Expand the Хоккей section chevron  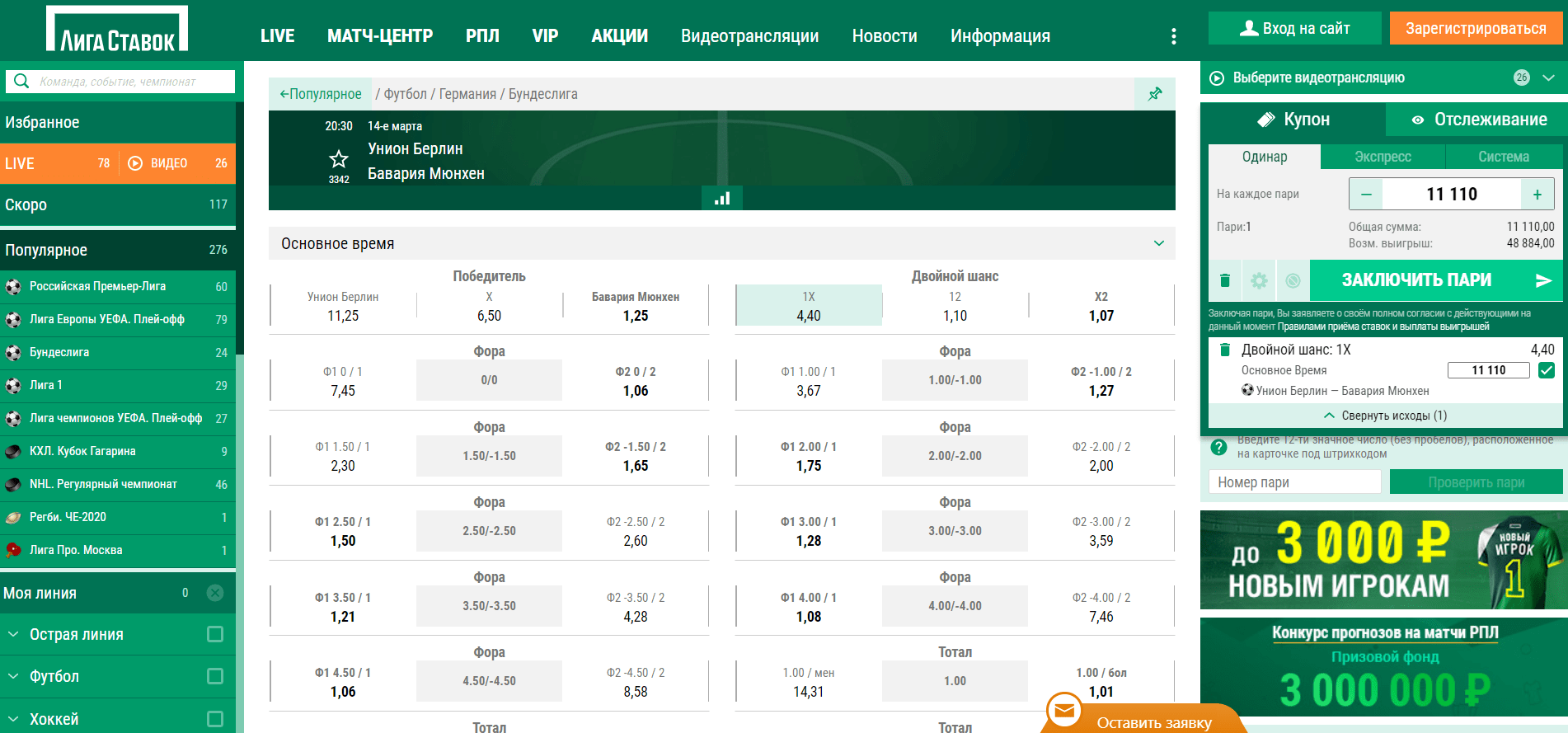(13, 719)
